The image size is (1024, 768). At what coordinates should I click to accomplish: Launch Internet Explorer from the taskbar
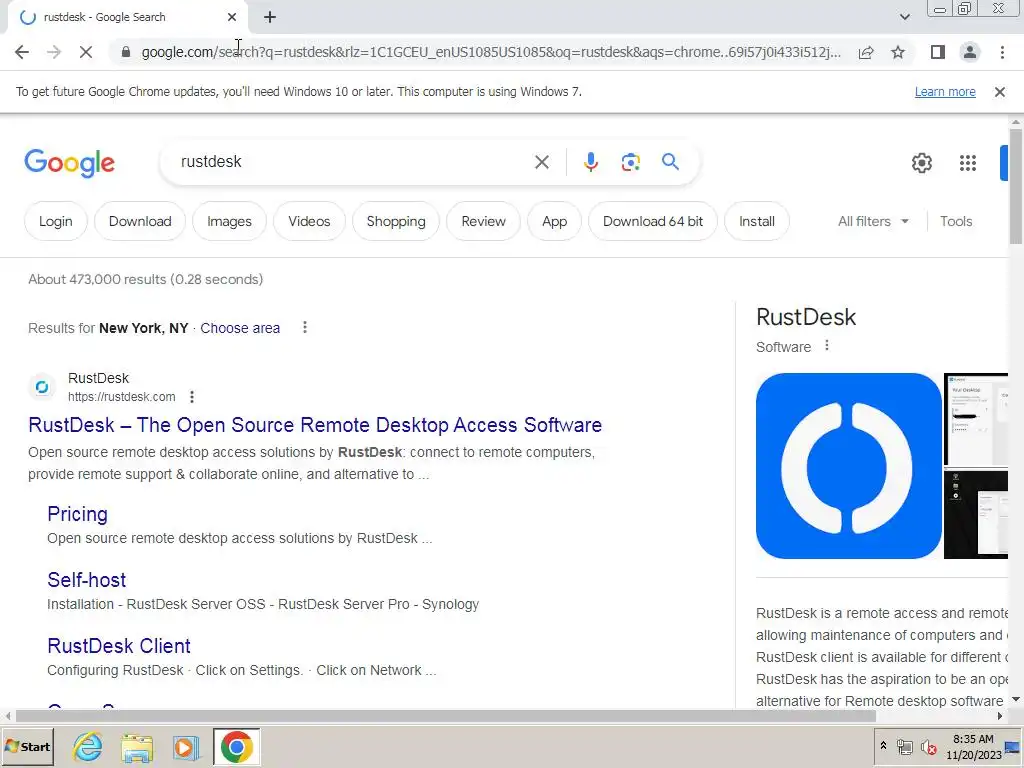pyautogui.click(x=88, y=746)
